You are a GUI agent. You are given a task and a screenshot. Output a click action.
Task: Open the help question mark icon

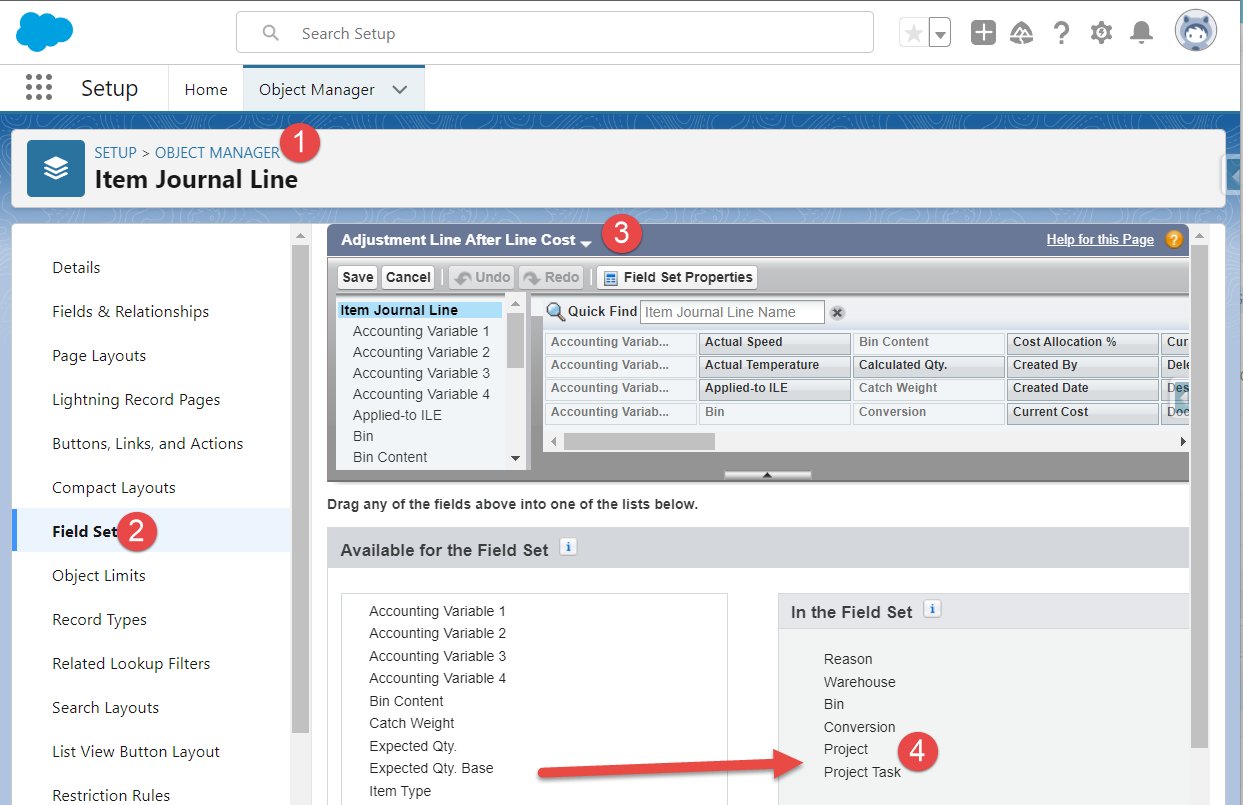tap(1061, 33)
